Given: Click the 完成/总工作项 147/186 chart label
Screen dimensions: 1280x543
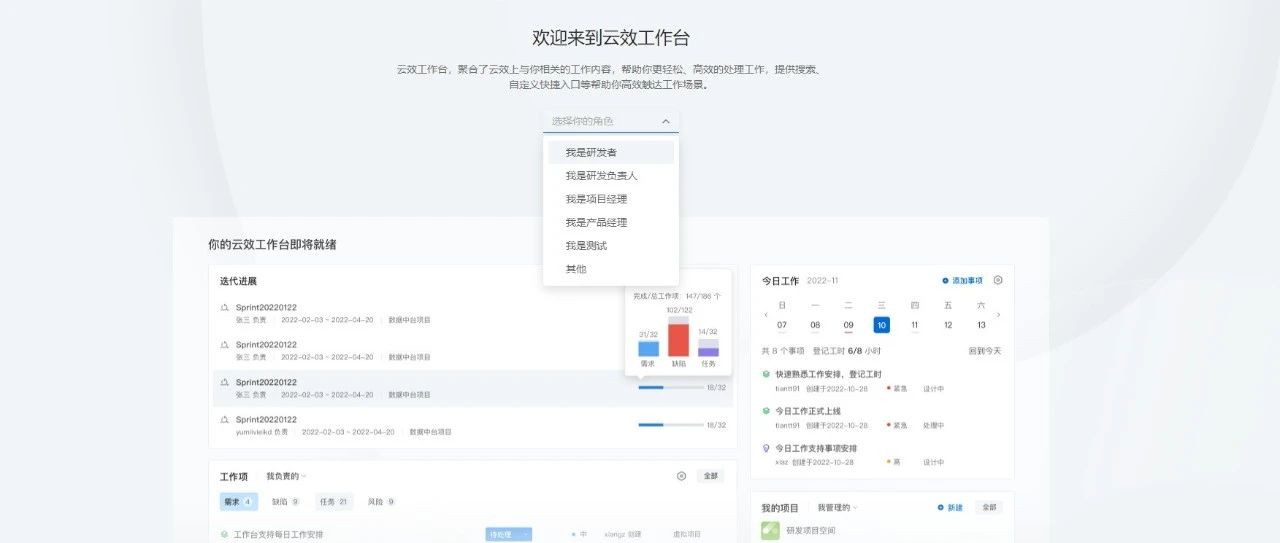Looking at the screenshot, I should (x=677, y=296).
